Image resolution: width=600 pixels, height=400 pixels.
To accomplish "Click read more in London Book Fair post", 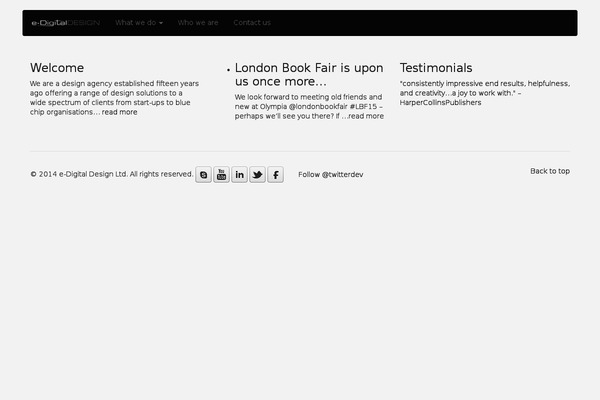I will coord(366,116).
